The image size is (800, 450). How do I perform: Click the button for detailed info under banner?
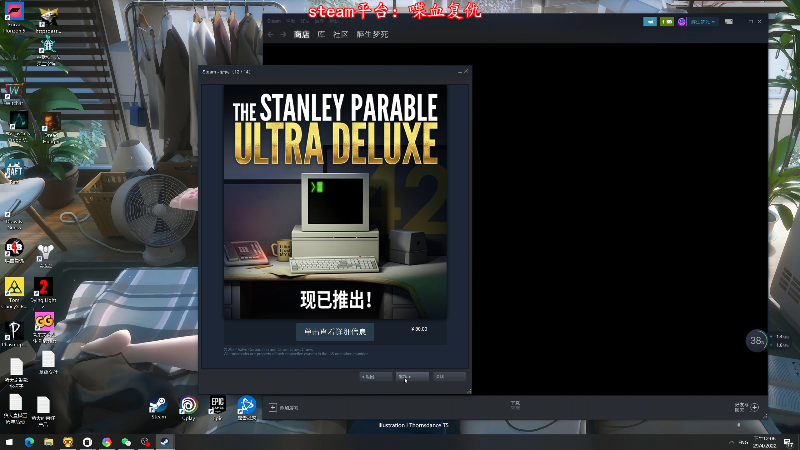pyautogui.click(x=335, y=332)
